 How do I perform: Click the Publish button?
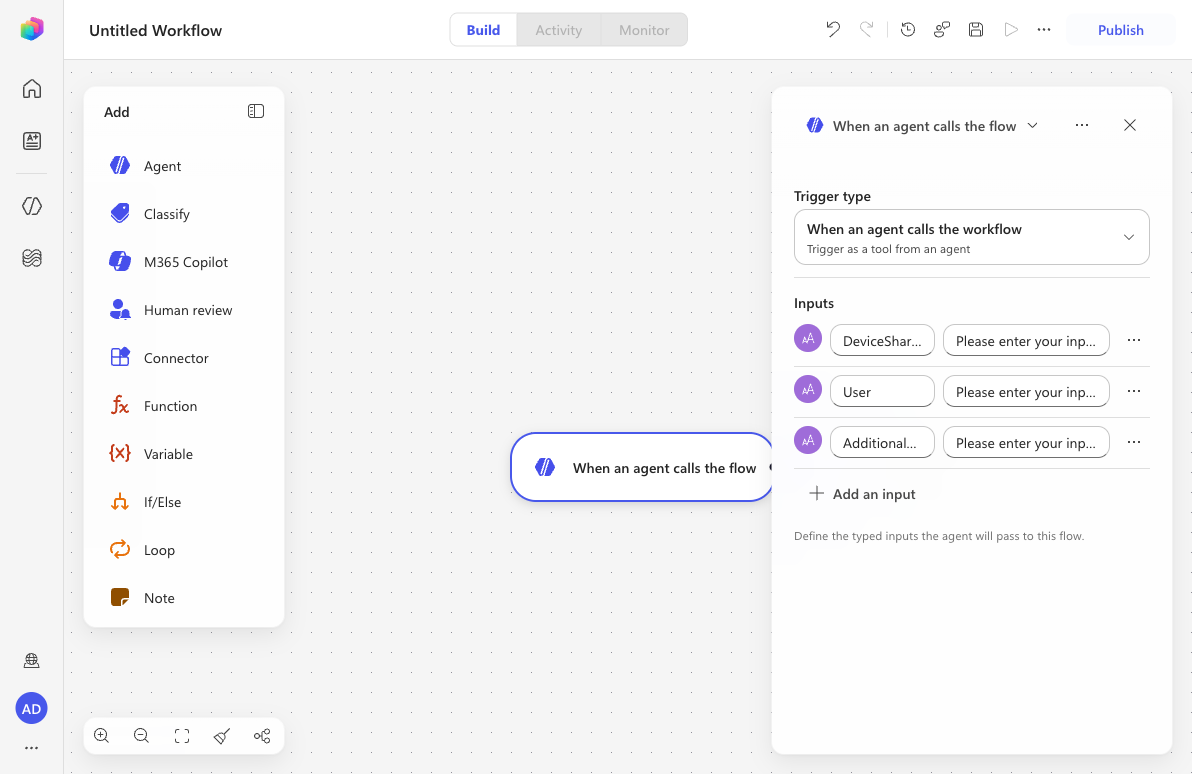(x=1120, y=30)
